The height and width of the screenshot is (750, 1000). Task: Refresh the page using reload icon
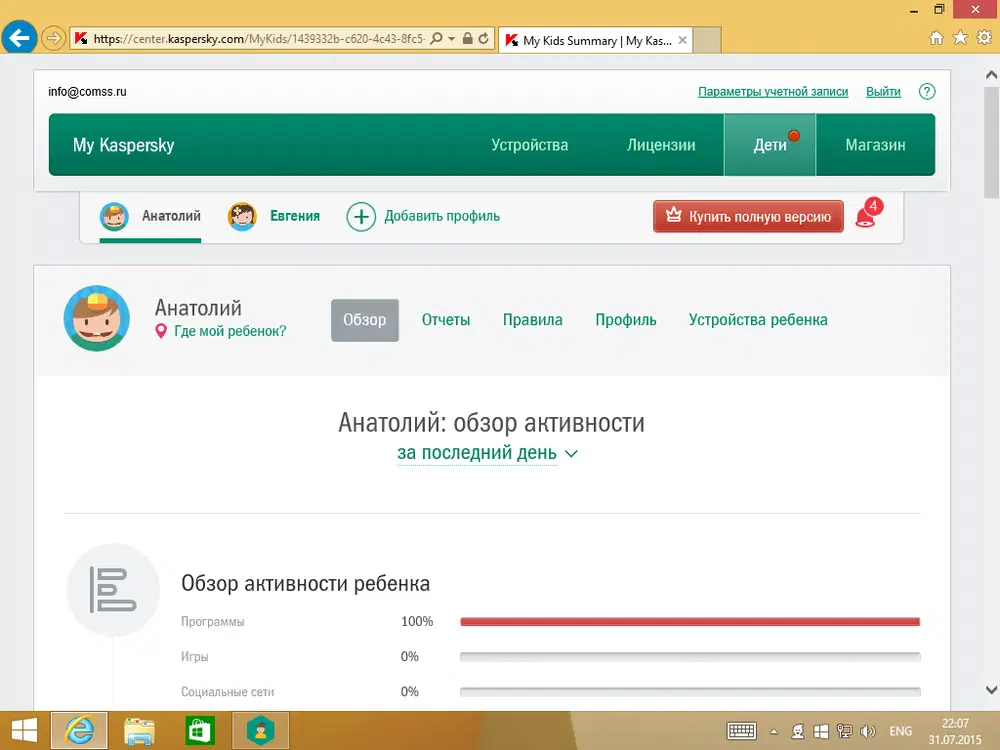pos(483,38)
